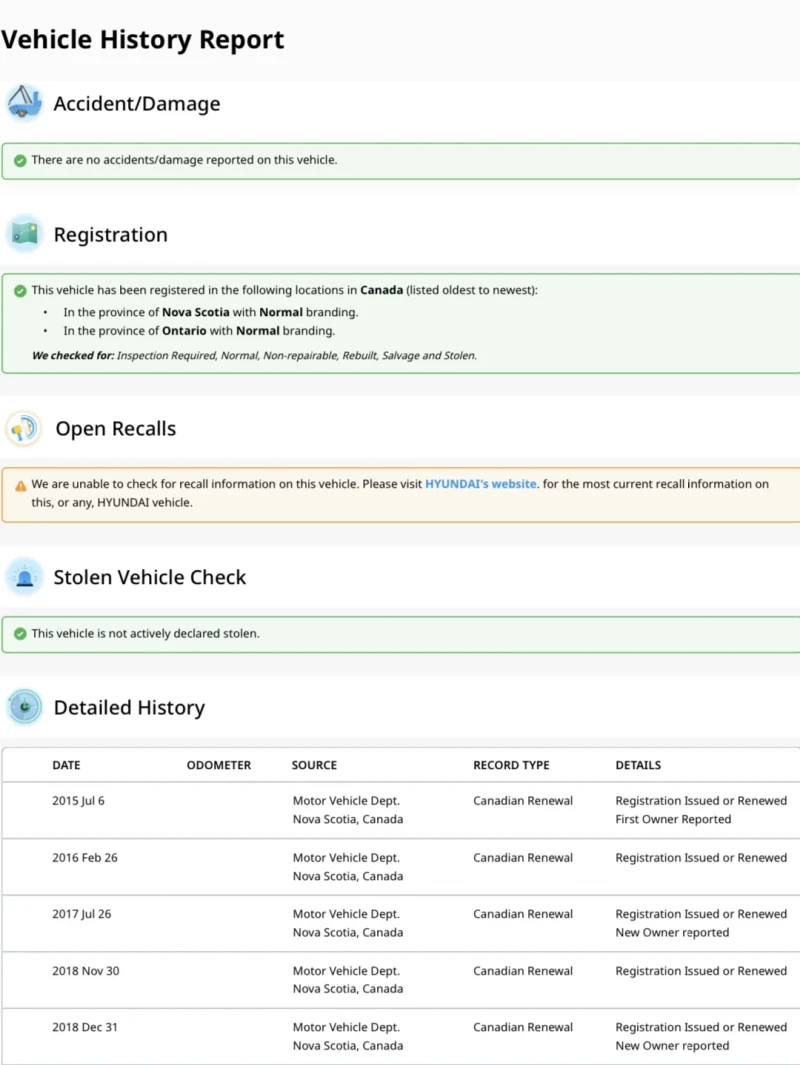The height and width of the screenshot is (1065, 800).
Task: Click the Vehicle History Report title
Action: 143,40
